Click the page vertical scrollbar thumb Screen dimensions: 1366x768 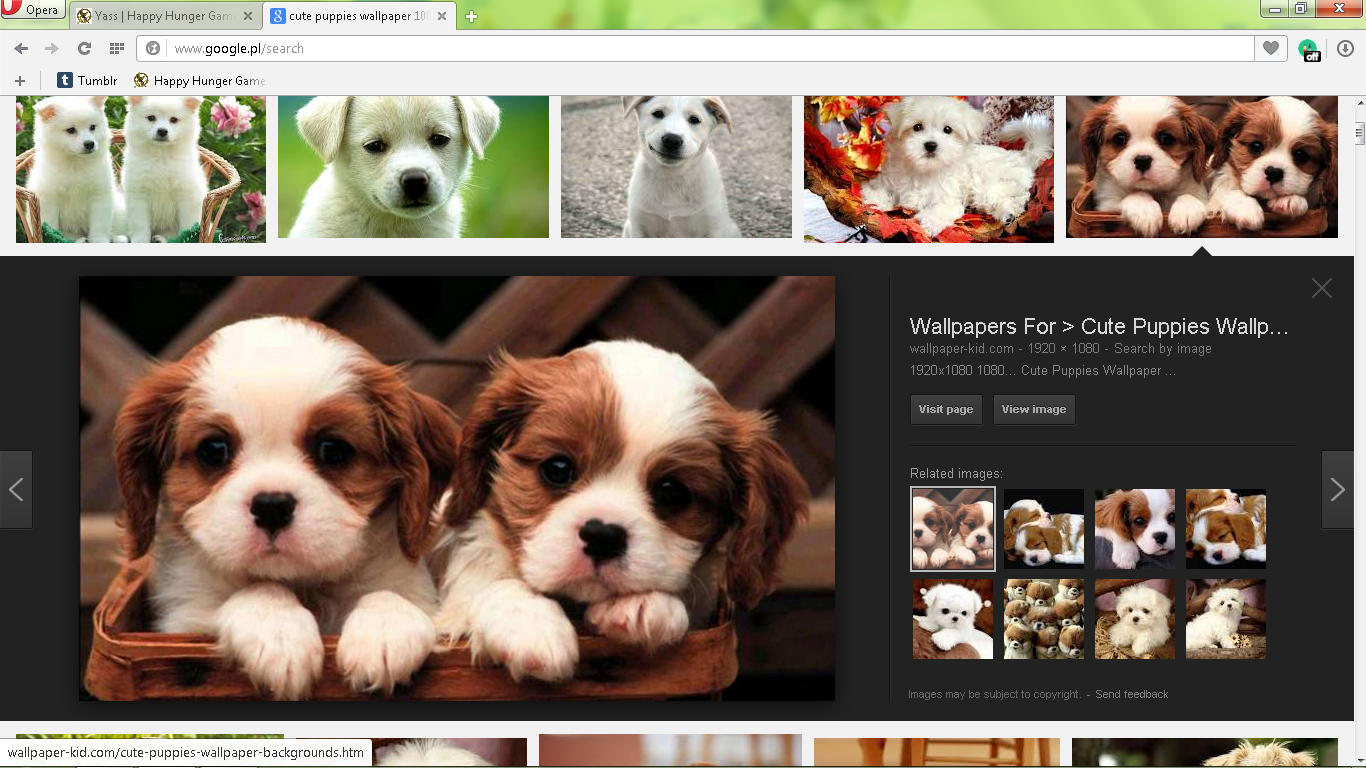click(1360, 134)
